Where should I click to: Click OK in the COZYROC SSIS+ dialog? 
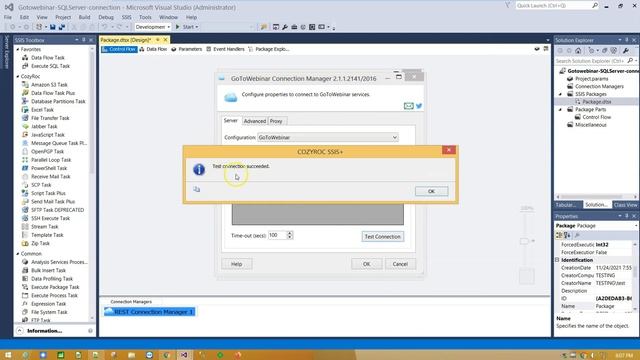coord(431,191)
